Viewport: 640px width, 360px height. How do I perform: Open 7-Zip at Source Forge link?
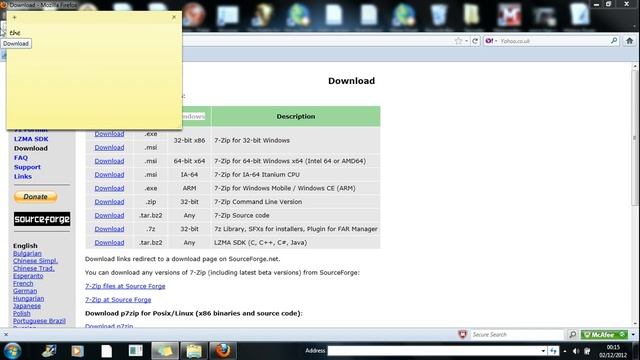tap(118, 300)
